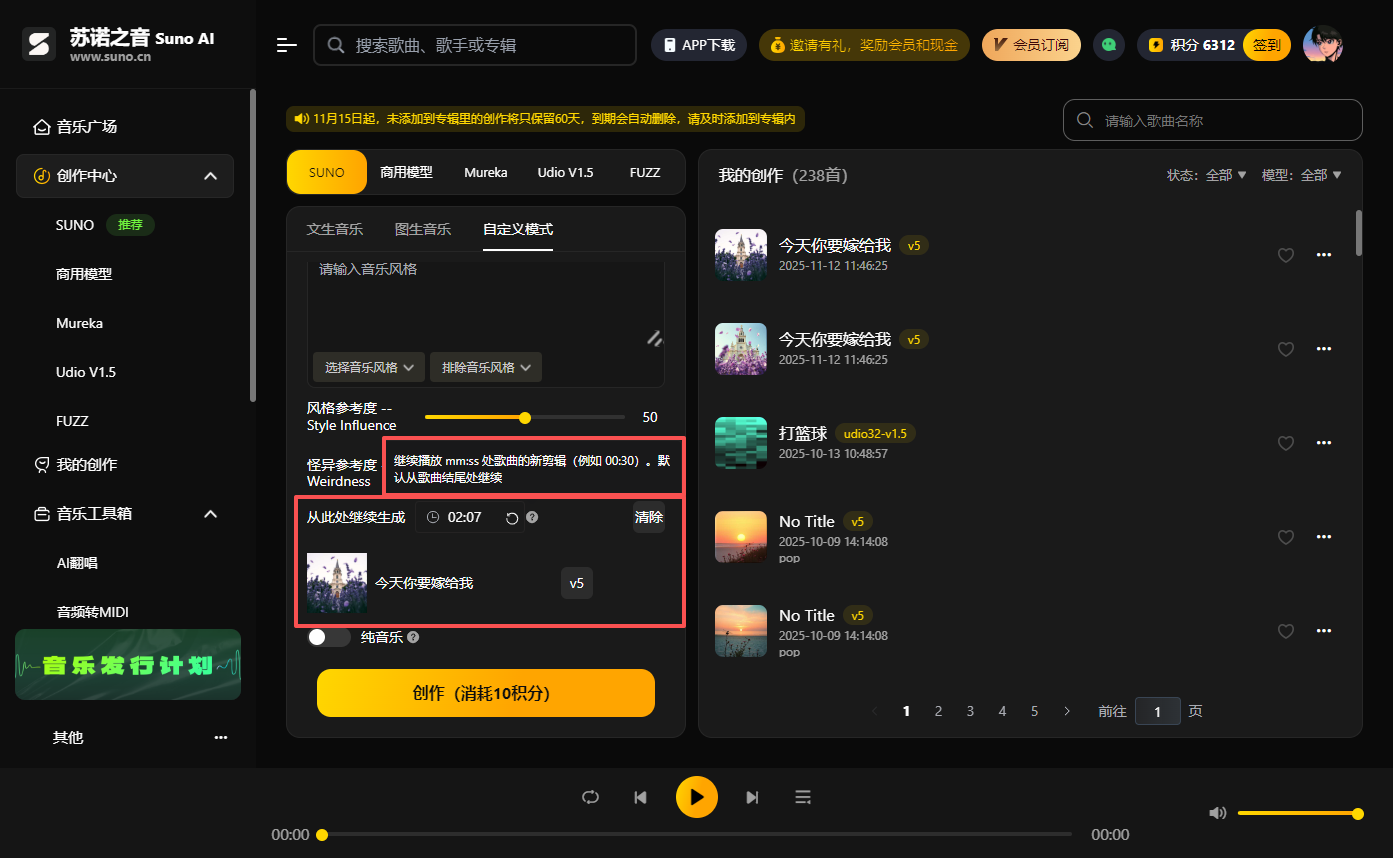This screenshot has width=1393, height=858.
Task: Go to page 2 in the pagination
Action: click(x=938, y=710)
